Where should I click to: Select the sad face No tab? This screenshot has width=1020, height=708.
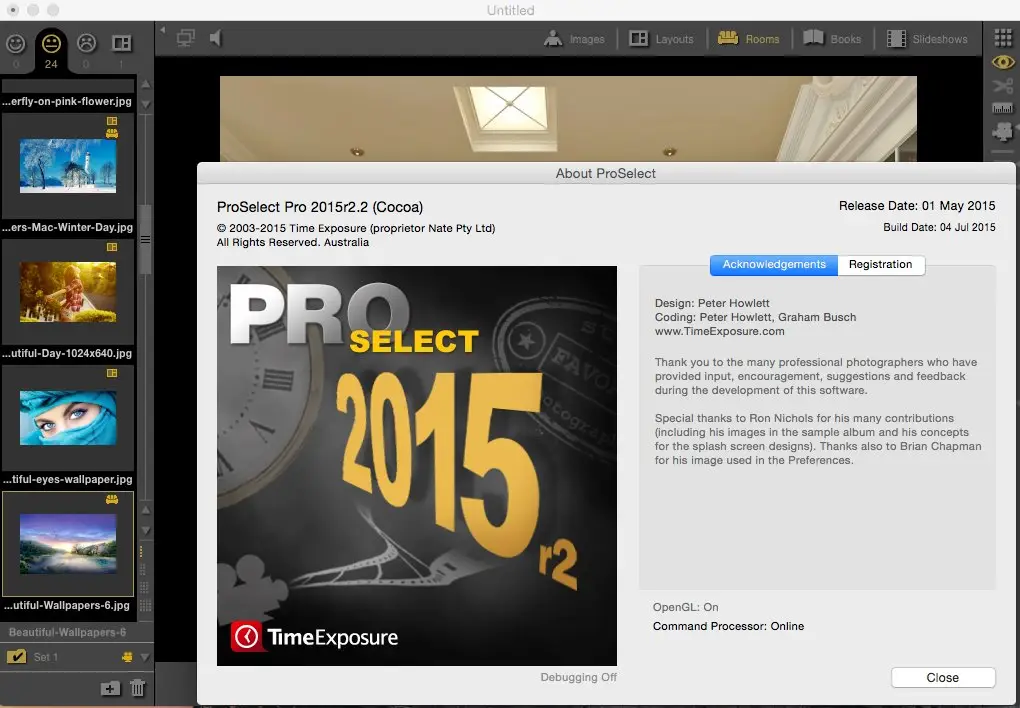[86, 44]
